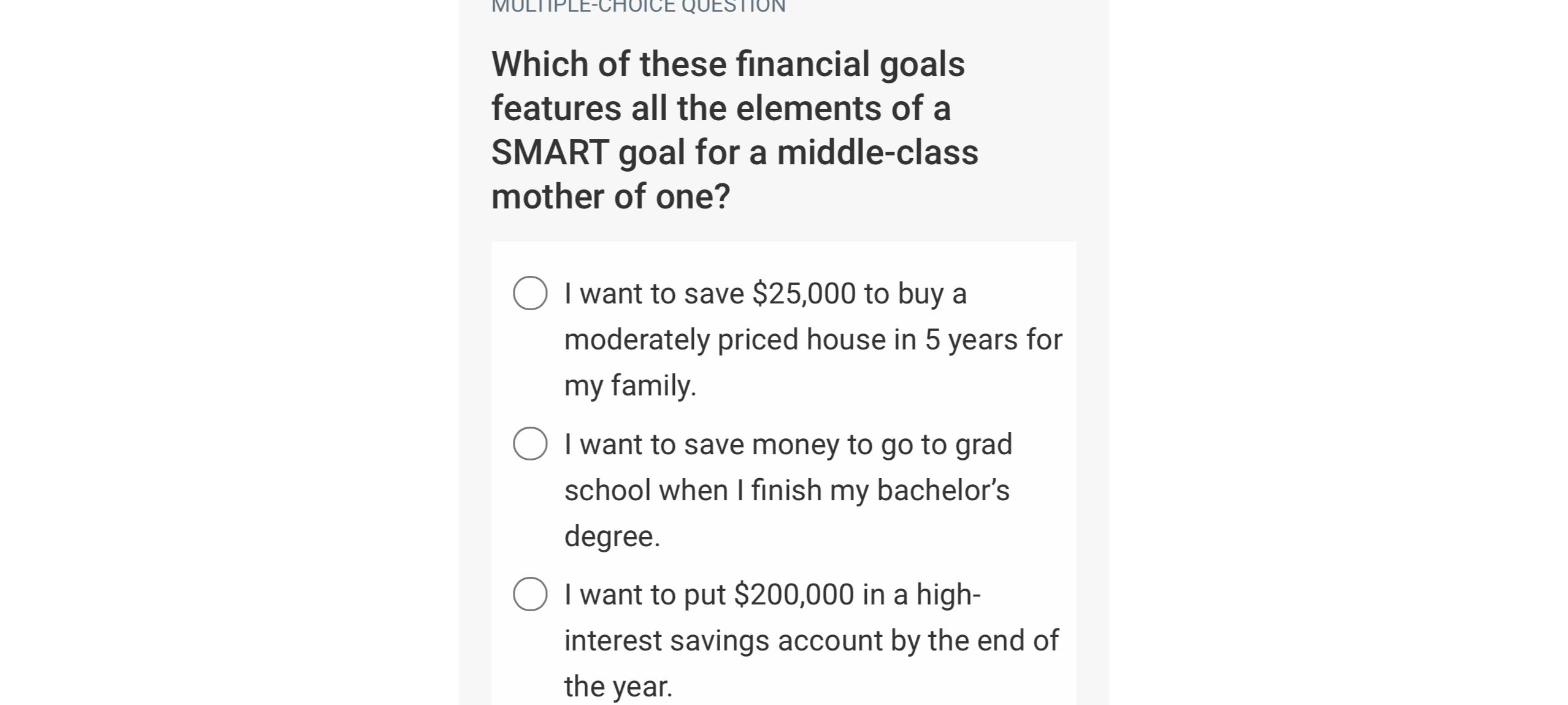Pick the $200,000 high-interest savings account answer

pos(530,593)
